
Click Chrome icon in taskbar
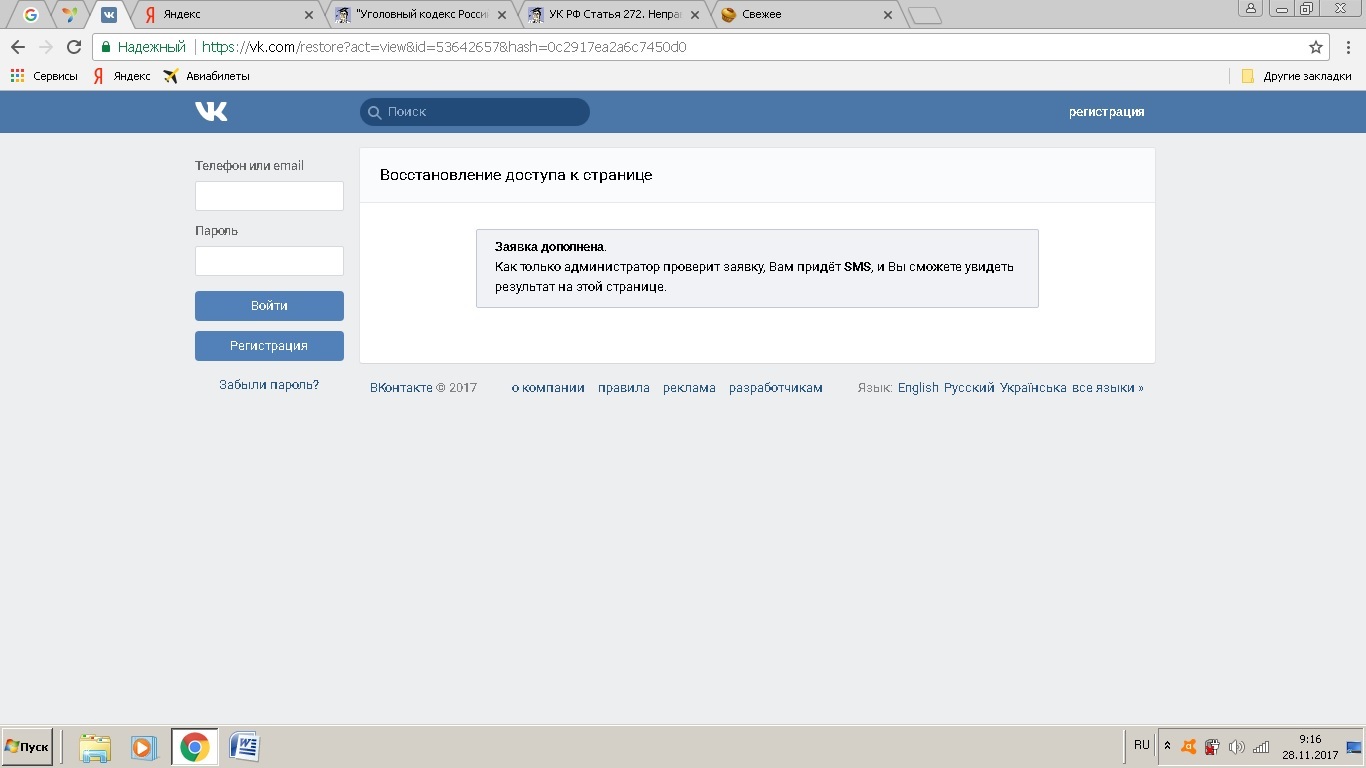click(x=195, y=747)
